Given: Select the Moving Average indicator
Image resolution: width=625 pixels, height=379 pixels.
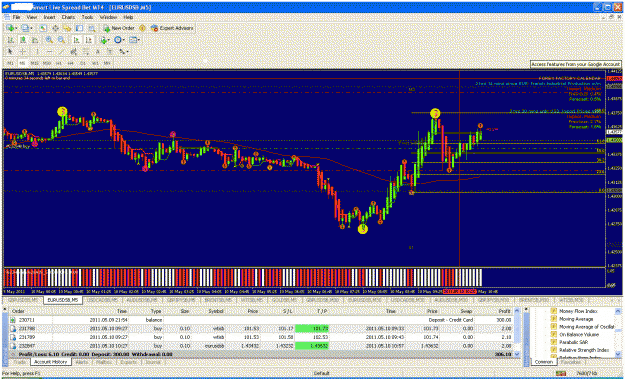Looking at the screenshot, I should coord(576,319).
